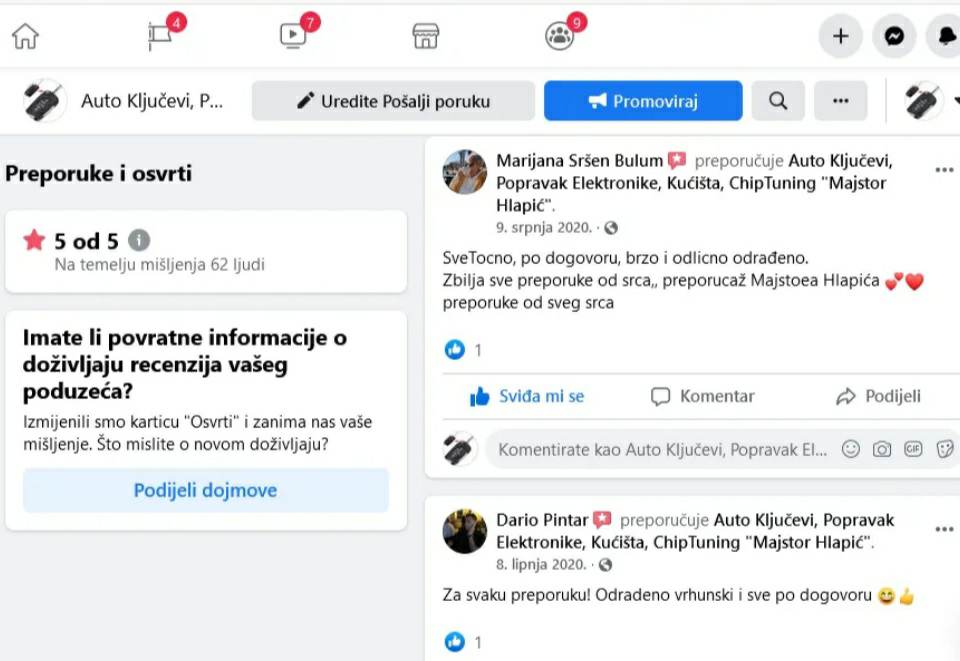
Task: Click the commenting-as page avatar beside comment box
Action: pos(460,449)
